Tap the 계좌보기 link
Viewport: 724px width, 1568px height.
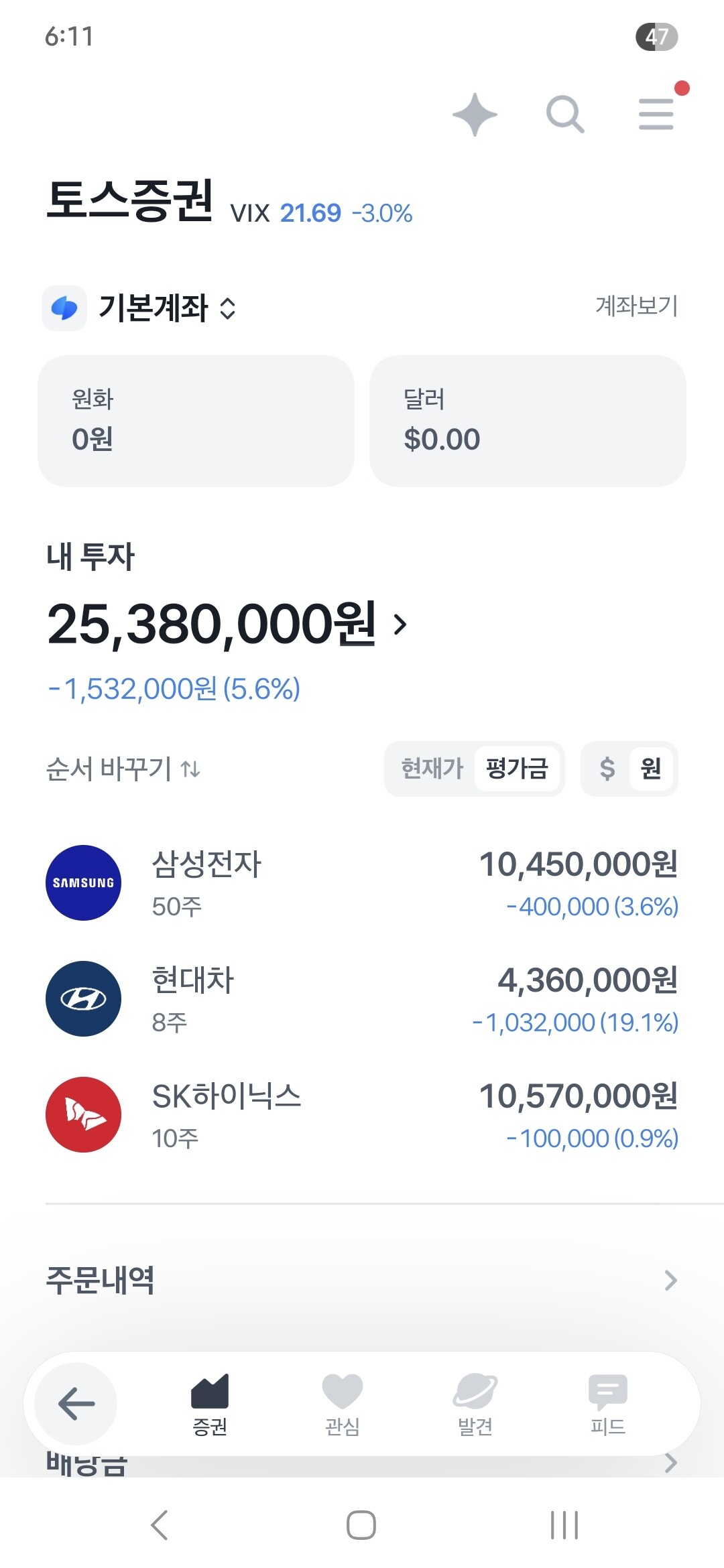point(636,306)
